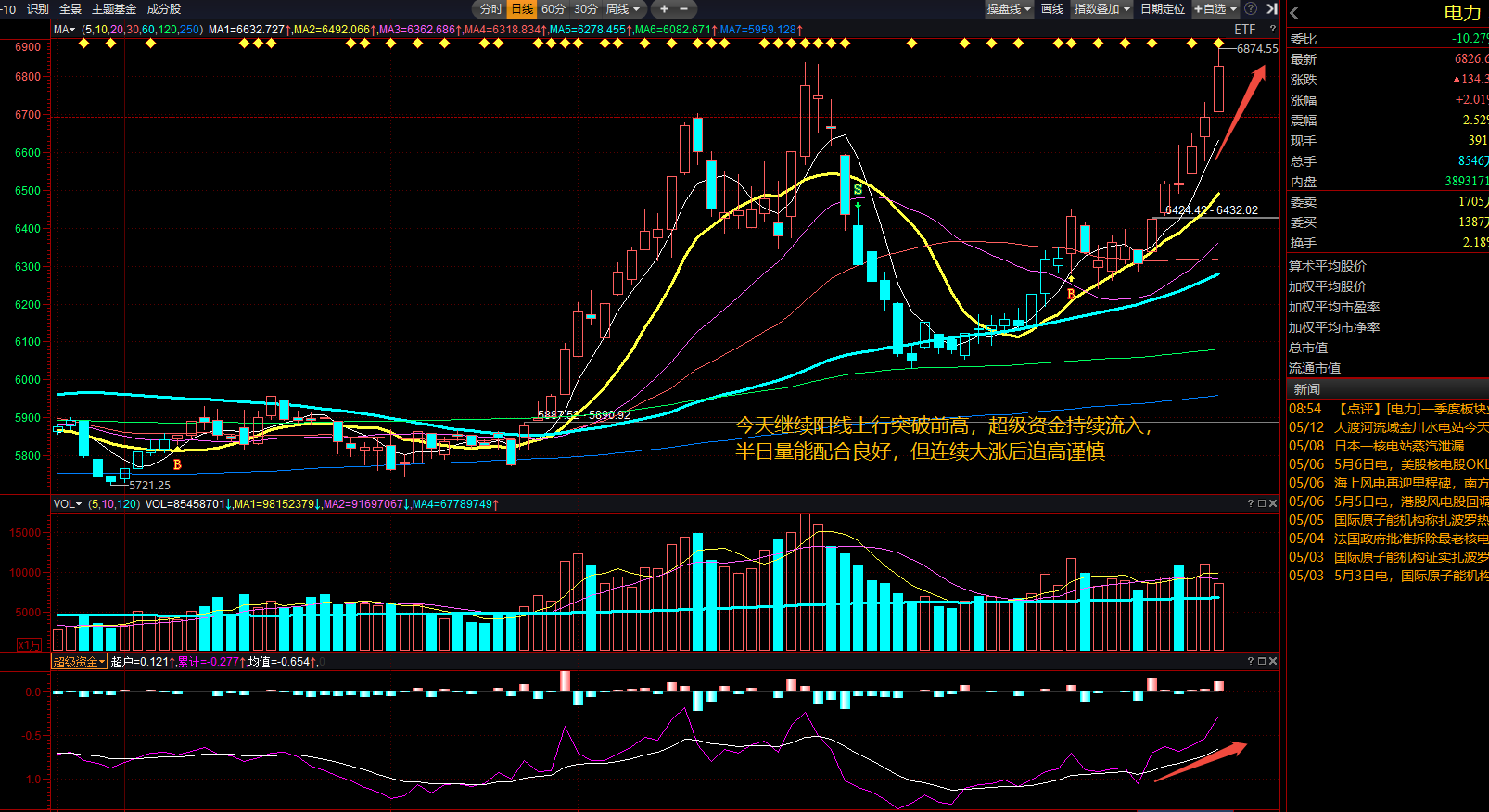Click the ETF label button
Image resolution: width=1489 pixels, height=812 pixels.
pyautogui.click(x=1244, y=30)
